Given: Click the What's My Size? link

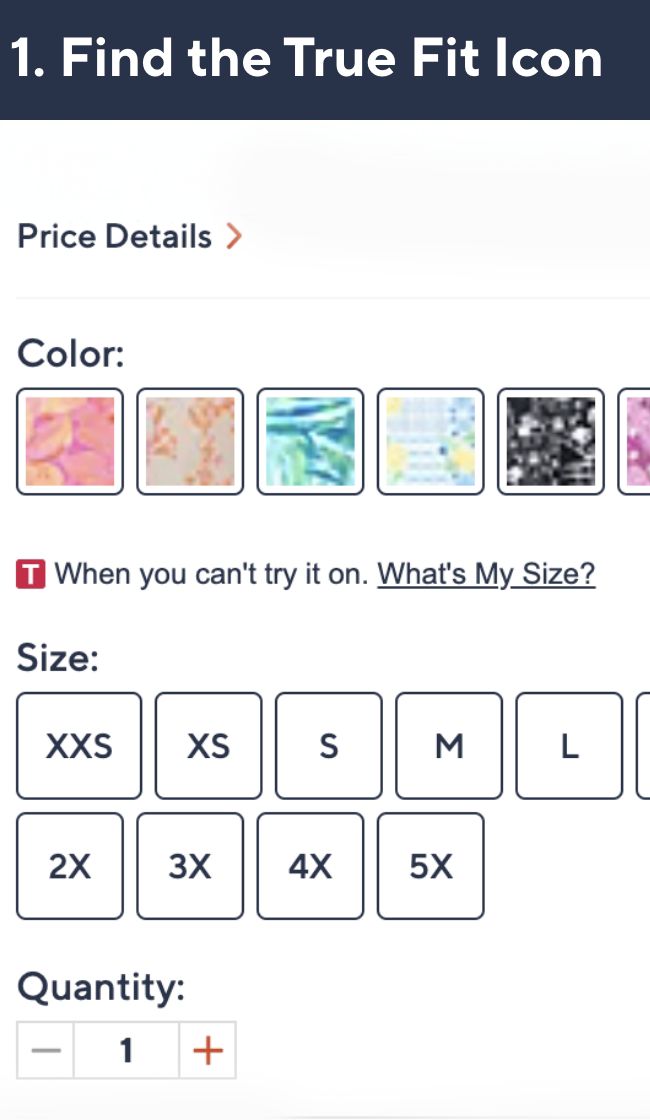Looking at the screenshot, I should pos(486,574).
